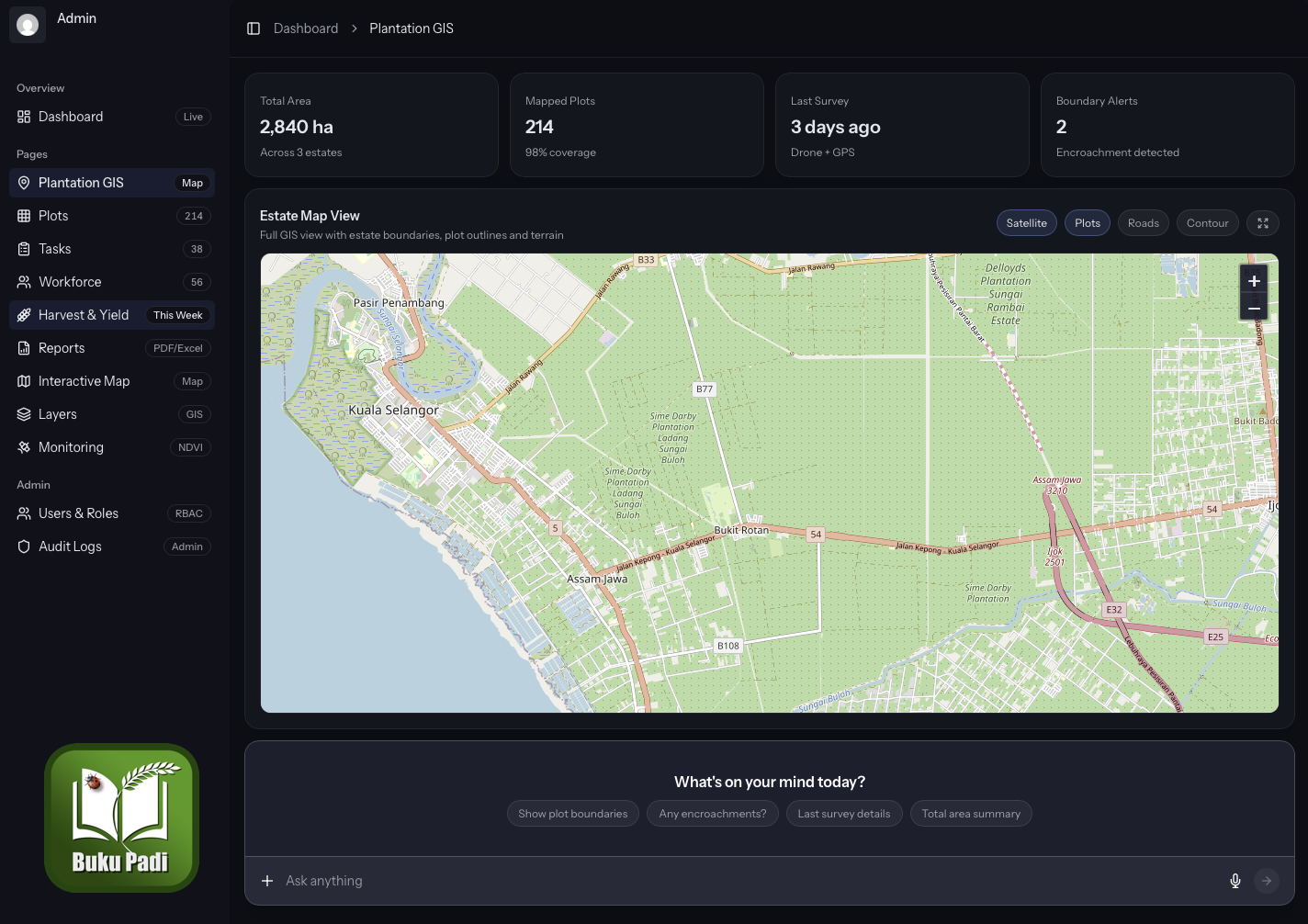The image size is (1308, 924).
Task: Click 'Last survey details' suggestion
Action: (844, 814)
